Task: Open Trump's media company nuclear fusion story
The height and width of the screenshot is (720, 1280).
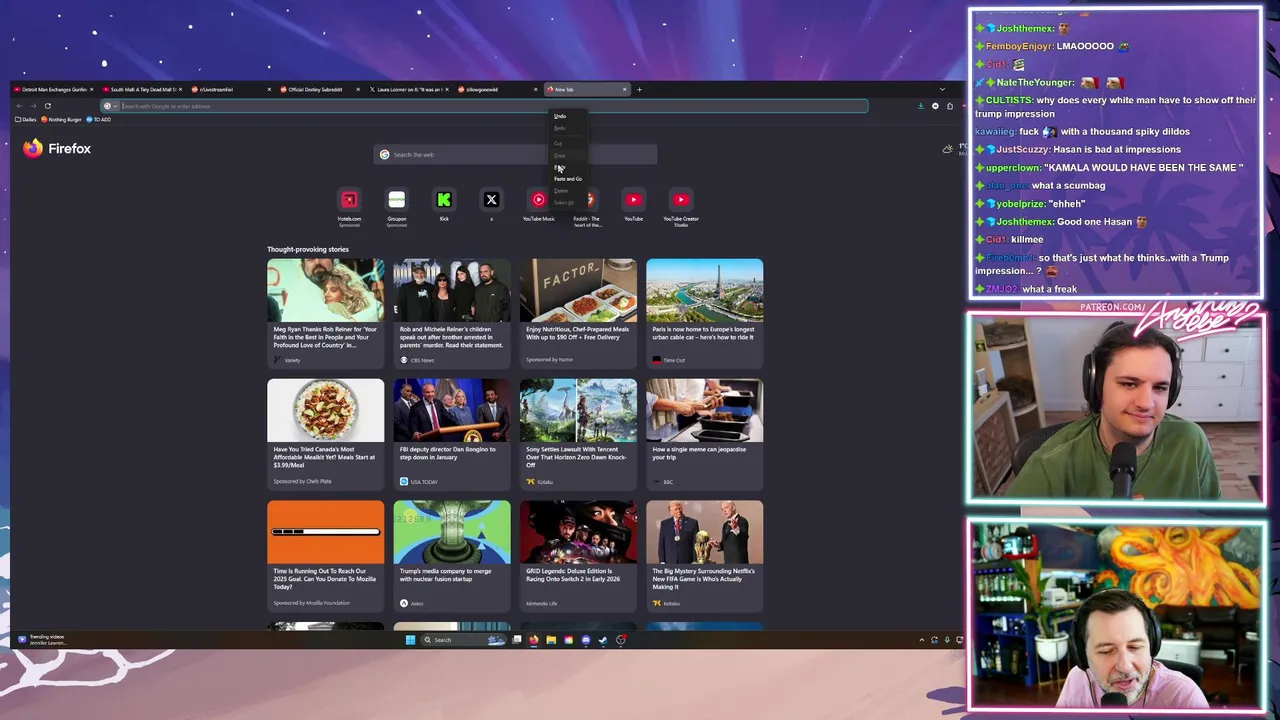Action: [x=452, y=555]
